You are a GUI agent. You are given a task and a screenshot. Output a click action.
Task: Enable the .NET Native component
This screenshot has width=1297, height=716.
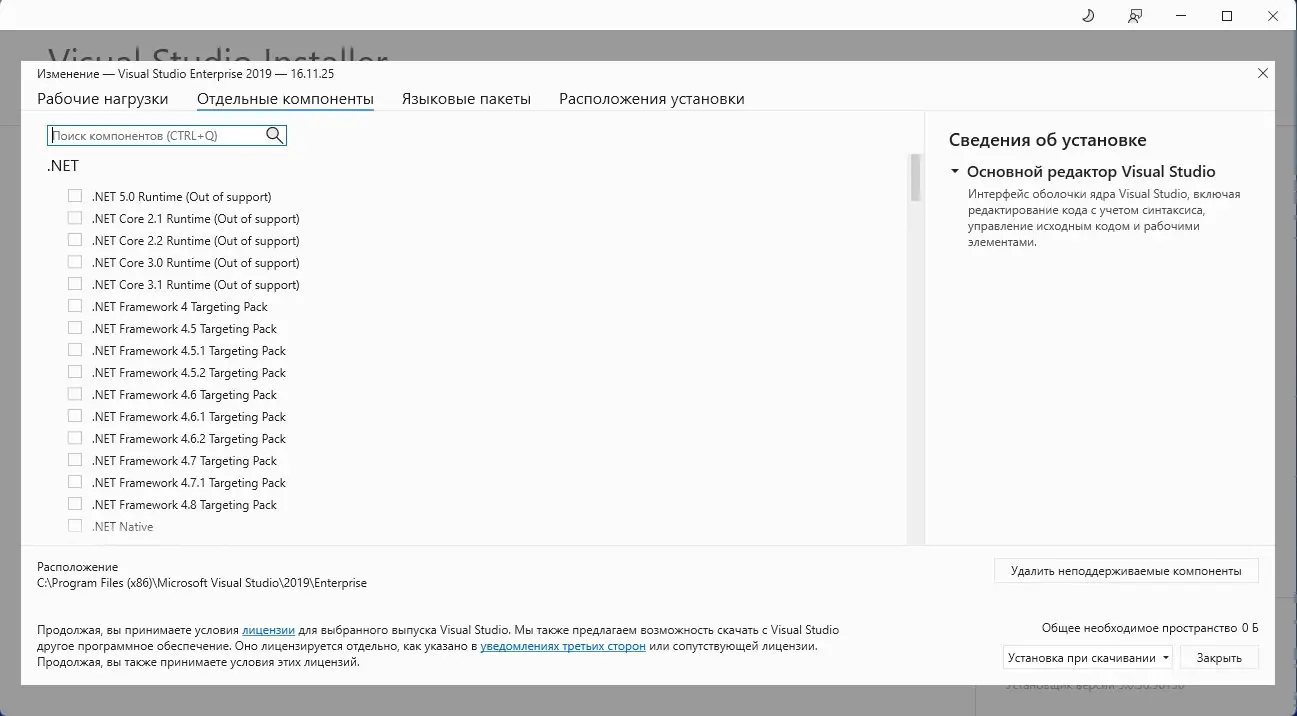pos(75,525)
